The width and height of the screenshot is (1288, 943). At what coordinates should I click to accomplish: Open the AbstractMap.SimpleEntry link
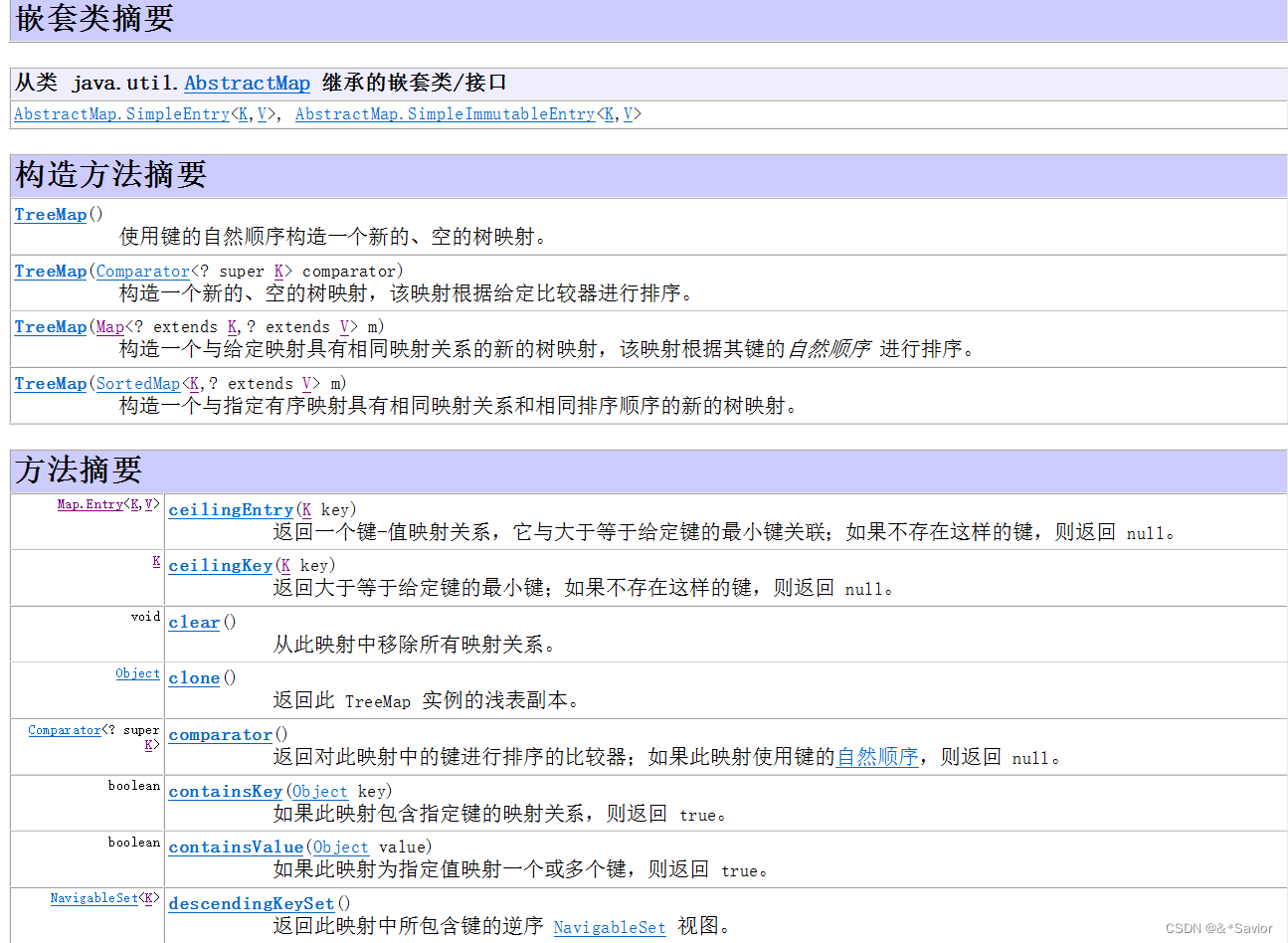(x=121, y=114)
